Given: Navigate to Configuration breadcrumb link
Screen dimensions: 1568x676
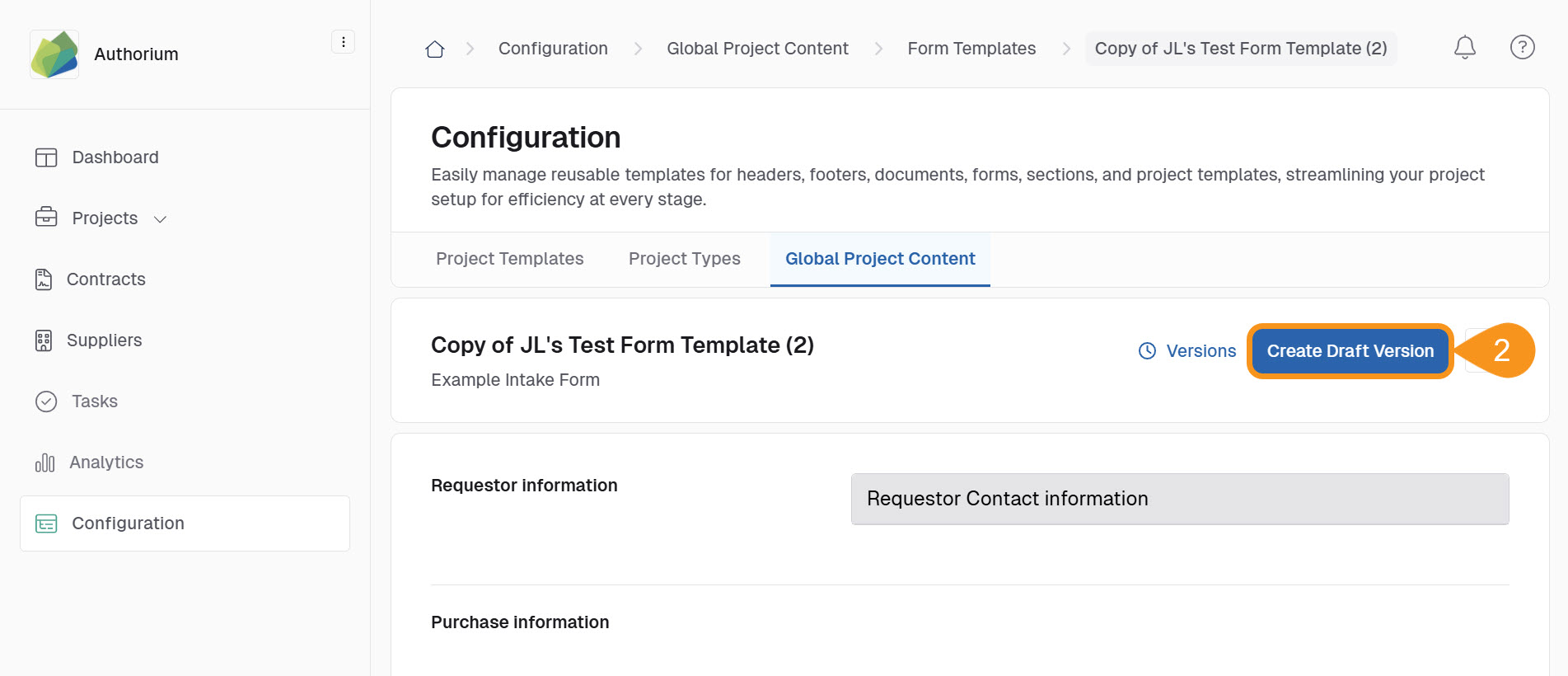Looking at the screenshot, I should pos(553,49).
